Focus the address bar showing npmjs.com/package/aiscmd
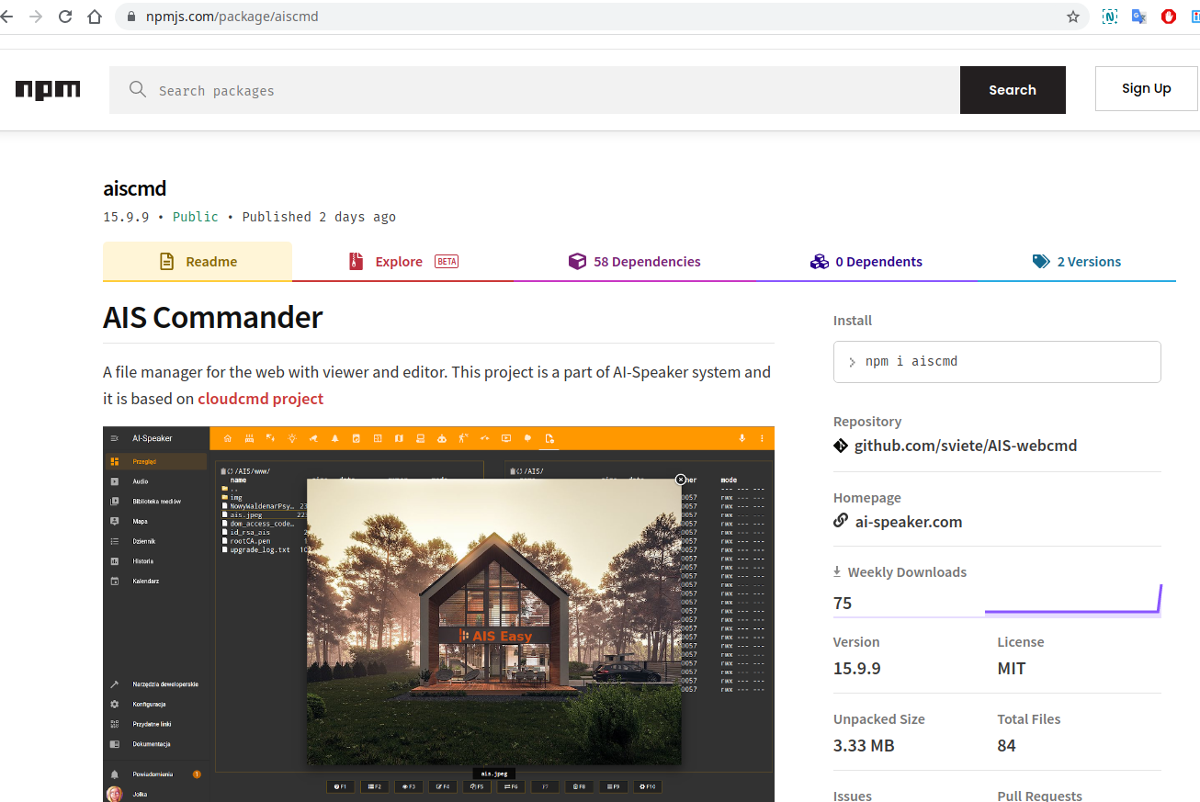Image resolution: width=1200 pixels, height=802 pixels. coord(600,17)
